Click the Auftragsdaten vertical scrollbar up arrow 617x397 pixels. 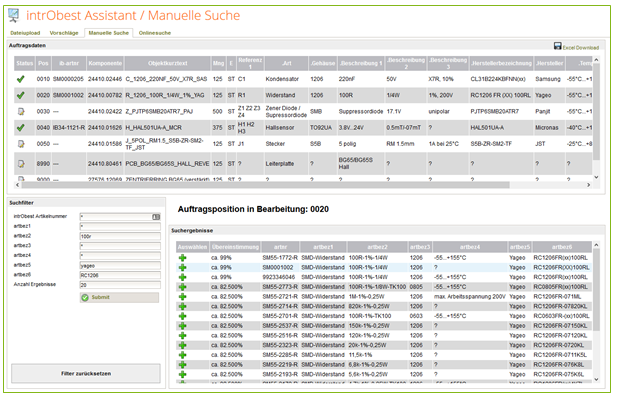coord(597,60)
